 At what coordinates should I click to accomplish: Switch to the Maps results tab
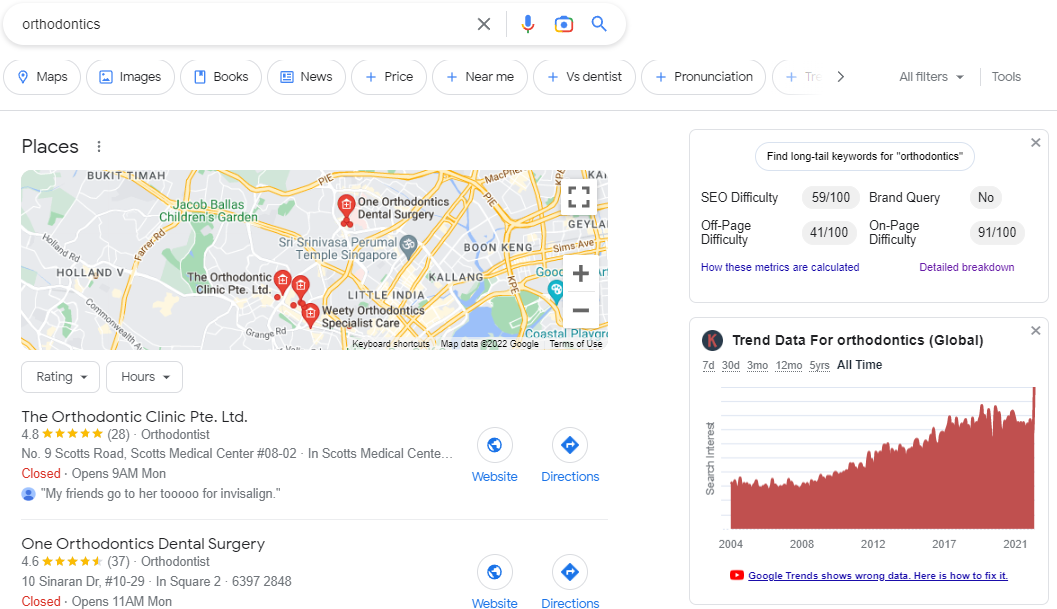click(x=42, y=77)
